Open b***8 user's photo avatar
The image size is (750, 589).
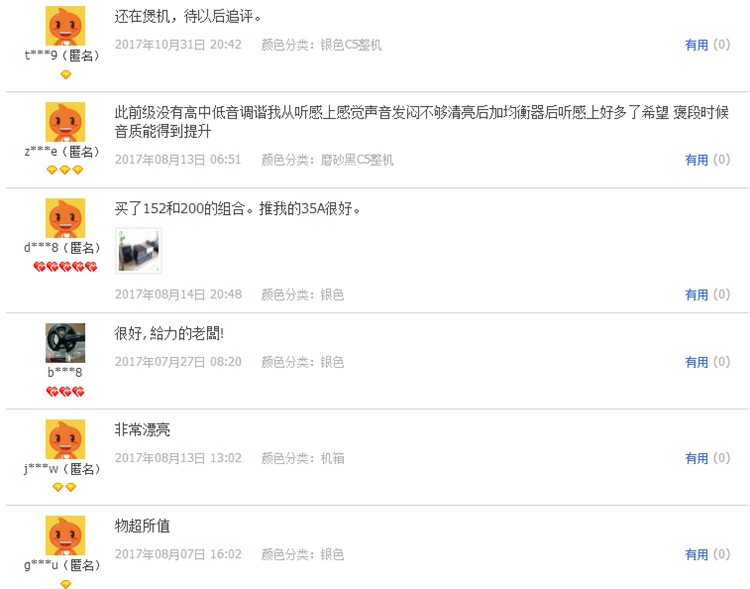[x=65, y=343]
